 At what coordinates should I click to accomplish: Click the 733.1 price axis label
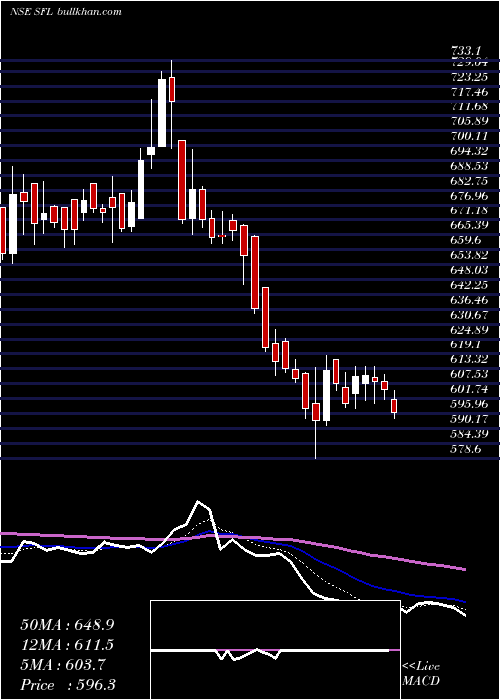tap(468, 51)
